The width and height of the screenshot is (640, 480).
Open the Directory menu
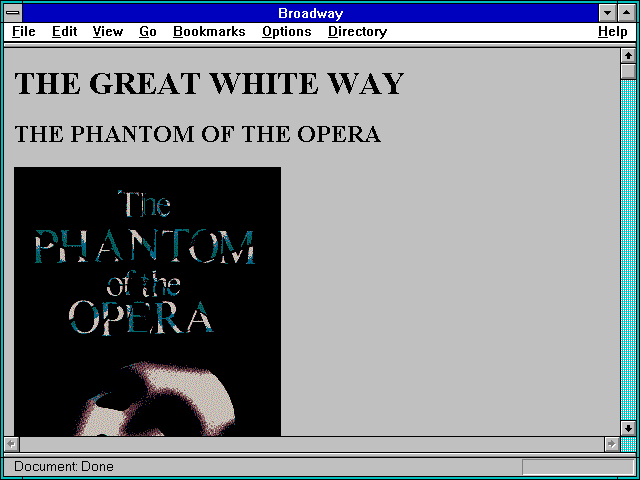(x=358, y=32)
